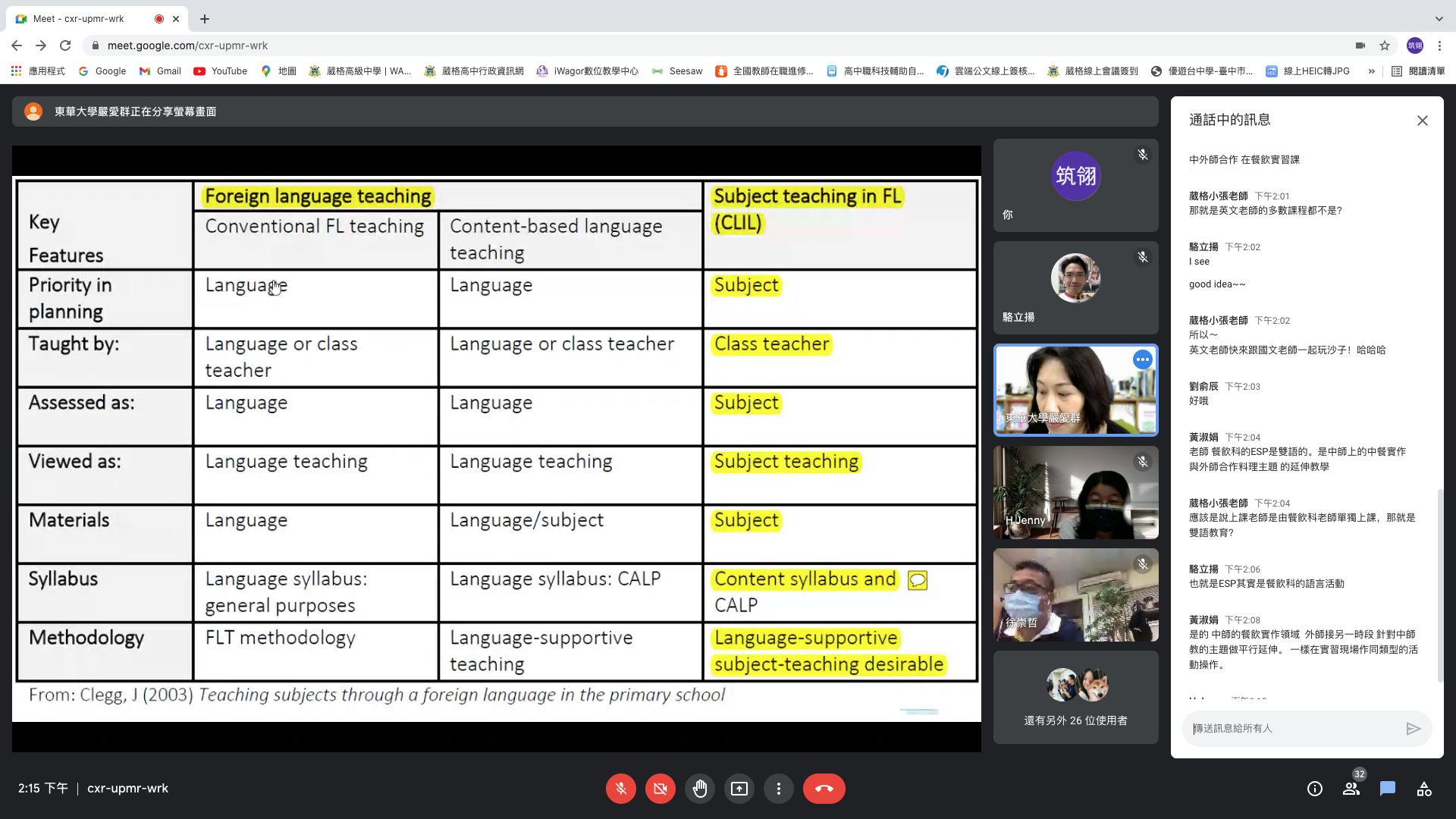Open a new browser tab
This screenshot has height=819, width=1456.
205,19
